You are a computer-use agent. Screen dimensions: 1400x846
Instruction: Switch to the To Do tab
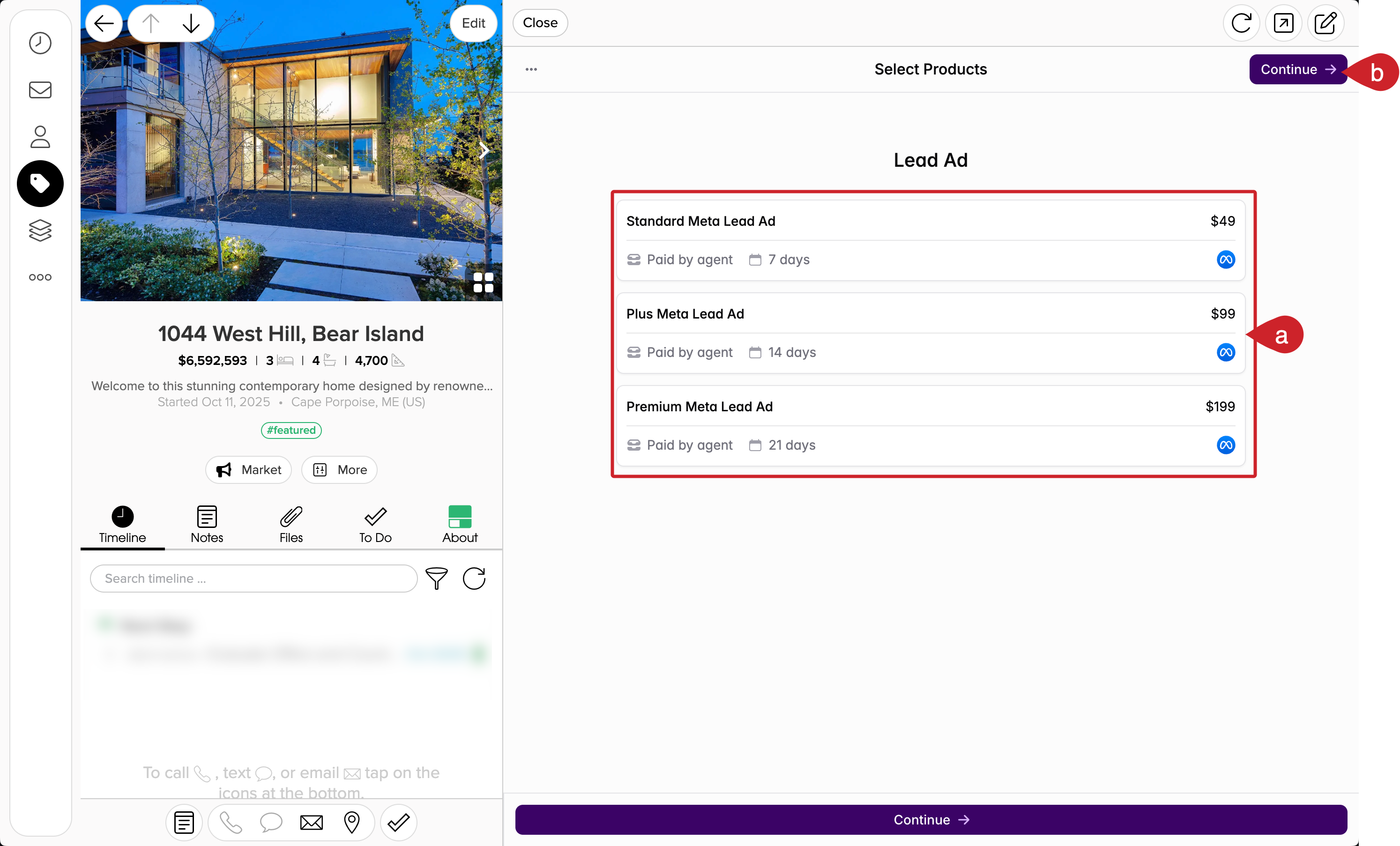[x=376, y=526]
